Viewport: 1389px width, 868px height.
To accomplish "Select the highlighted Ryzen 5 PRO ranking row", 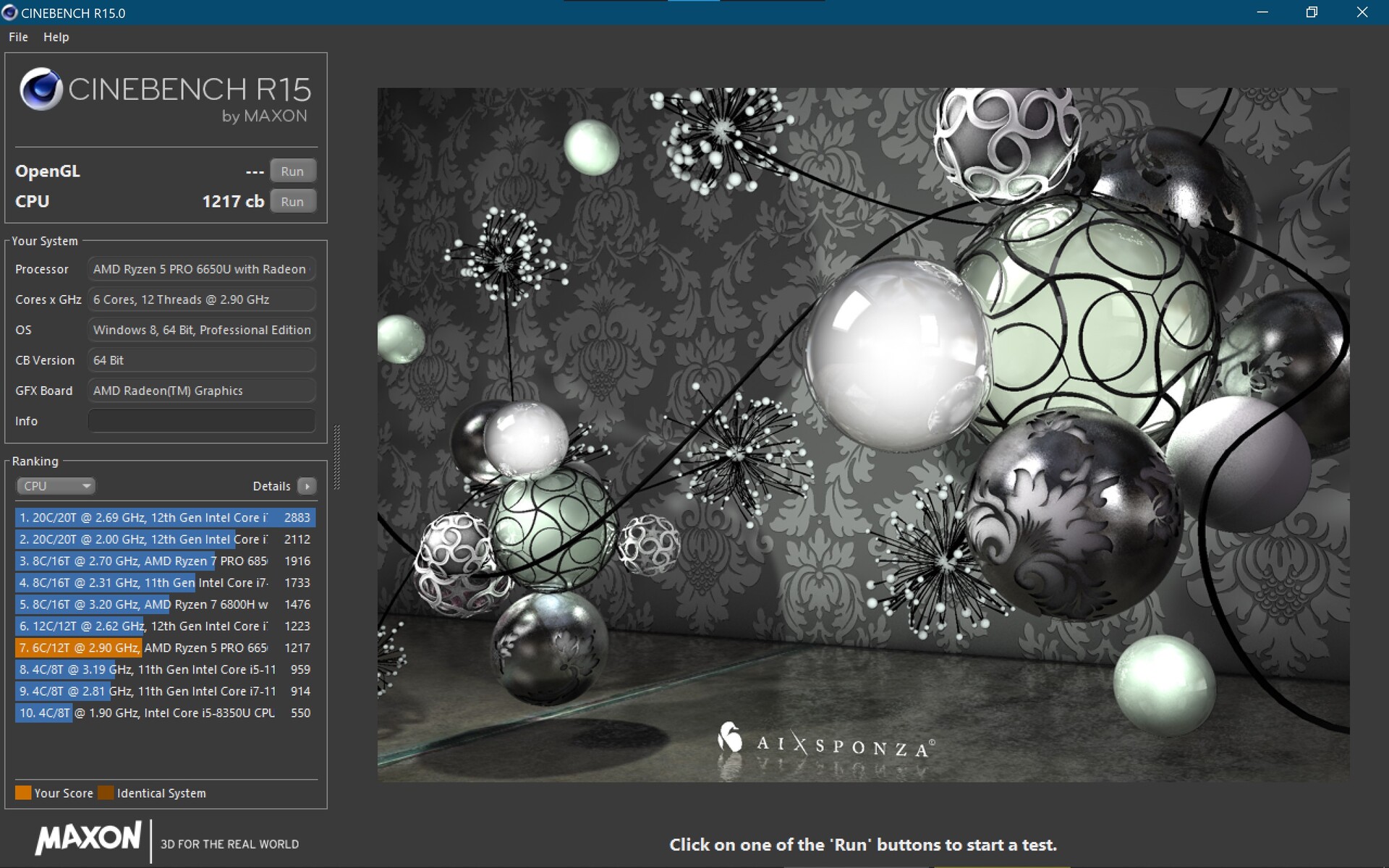I will tap(165, 648).
